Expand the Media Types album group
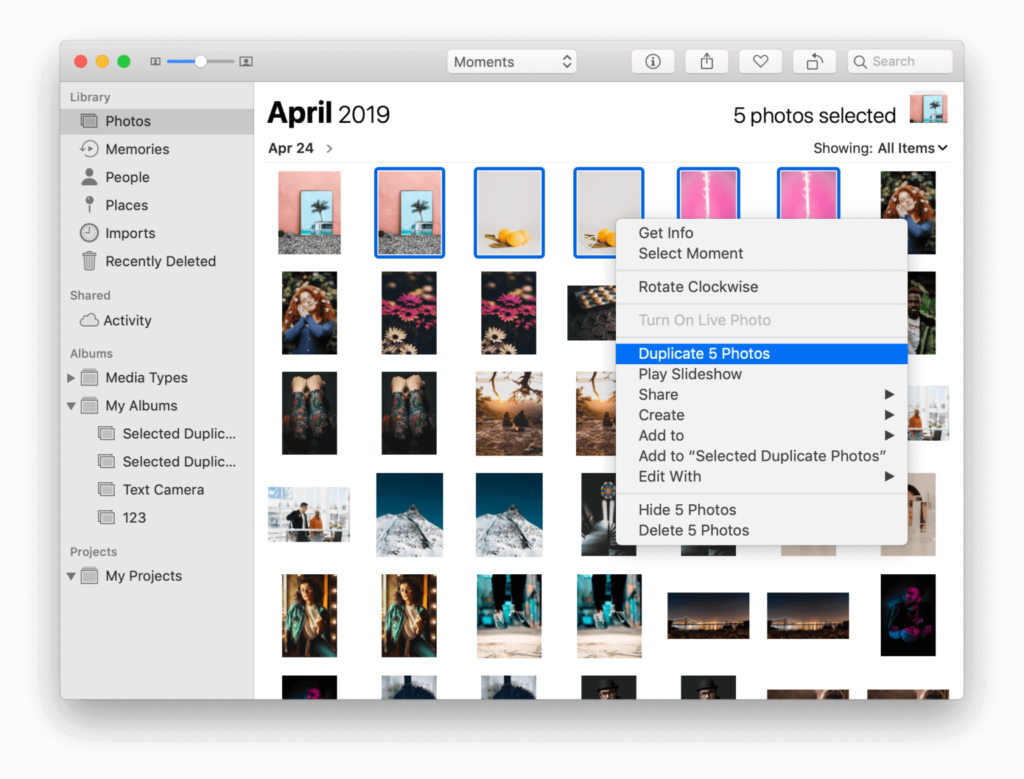1024x779 pixels. pos(71,378)
